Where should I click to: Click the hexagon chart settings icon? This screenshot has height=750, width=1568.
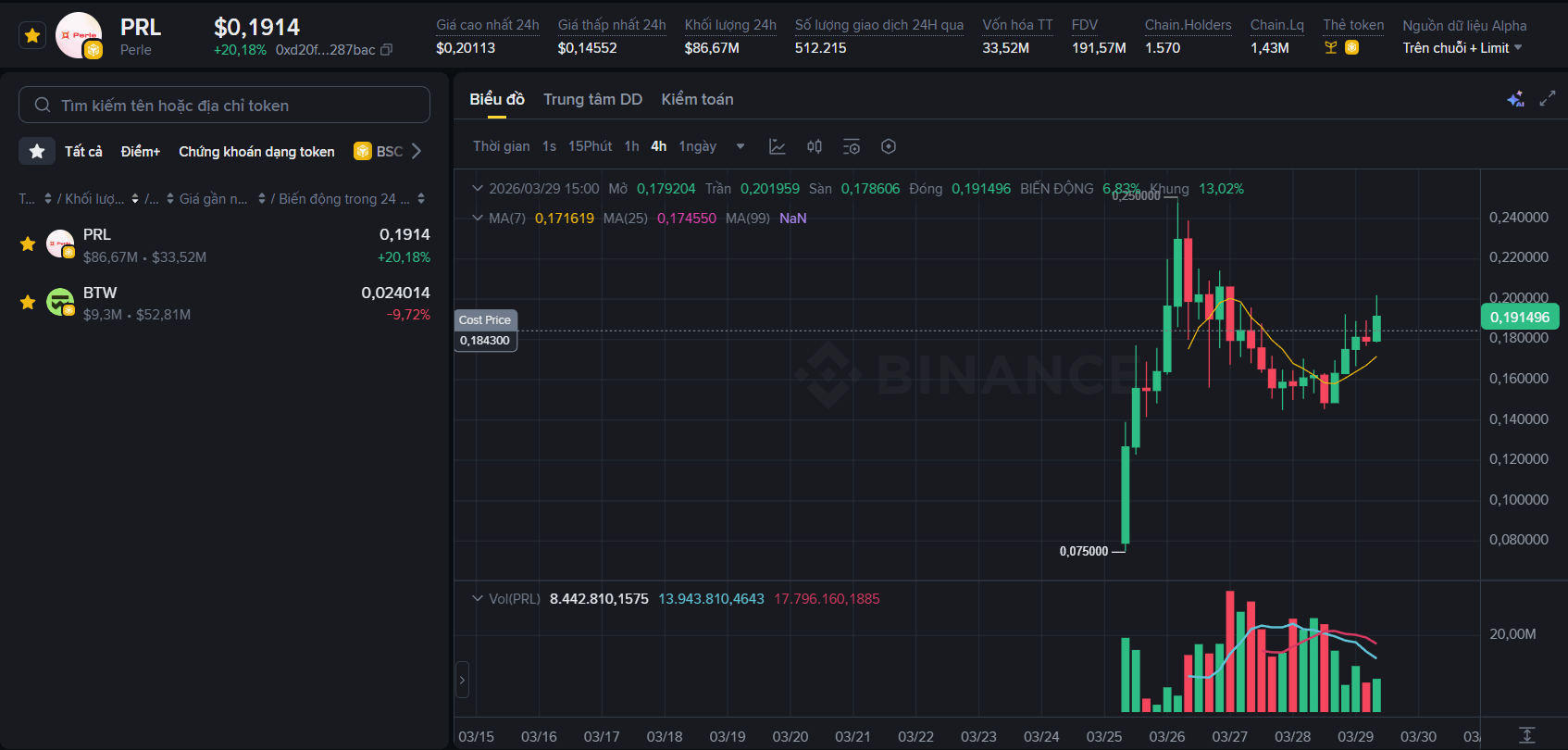click(889, 146)
